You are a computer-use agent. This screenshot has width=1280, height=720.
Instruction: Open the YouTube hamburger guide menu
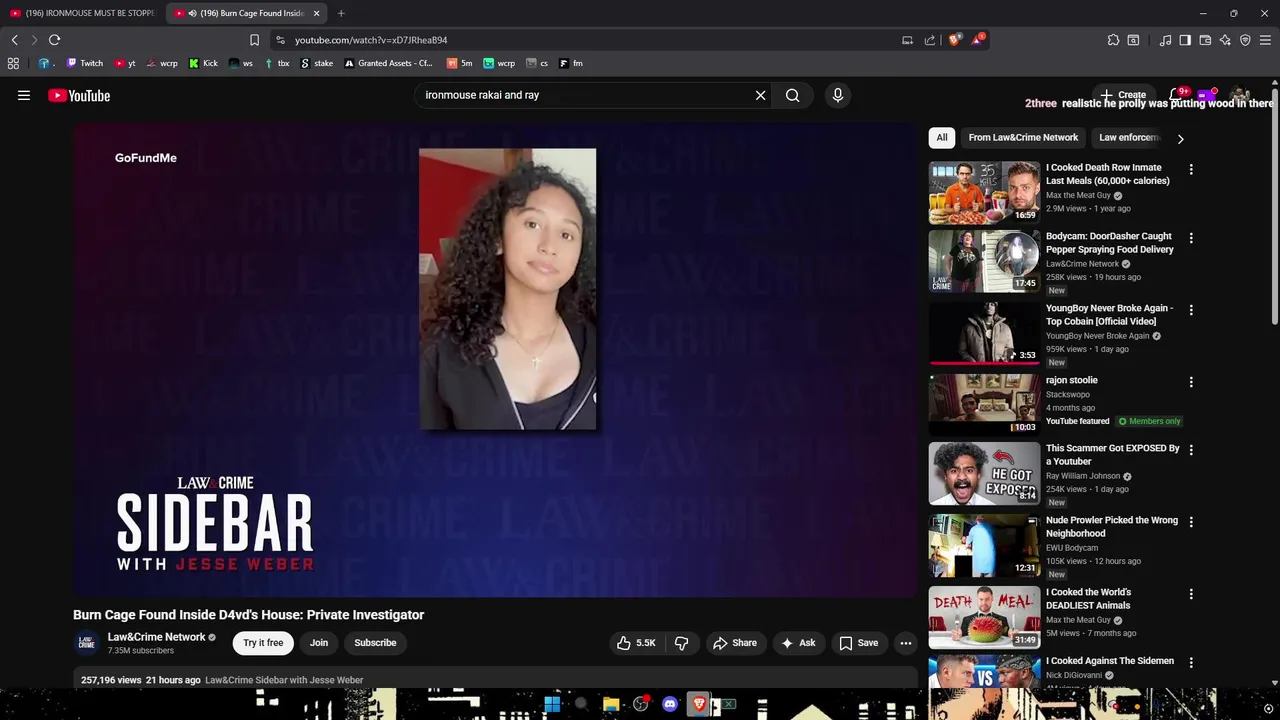[x=24, y=95]
